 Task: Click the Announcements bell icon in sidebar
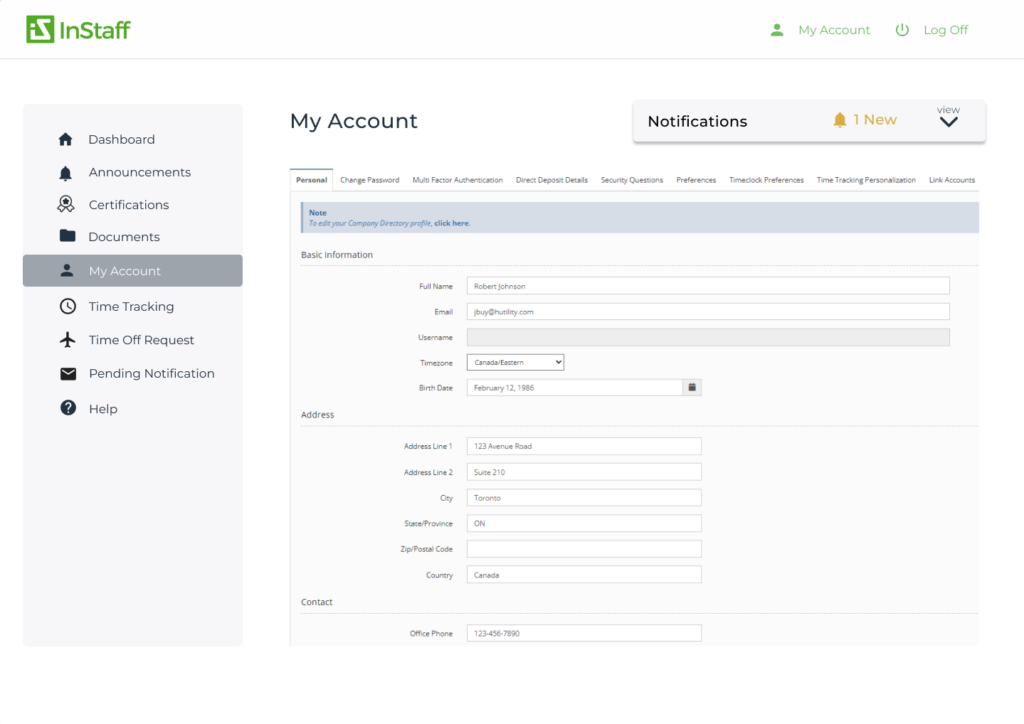pos(65,173)
